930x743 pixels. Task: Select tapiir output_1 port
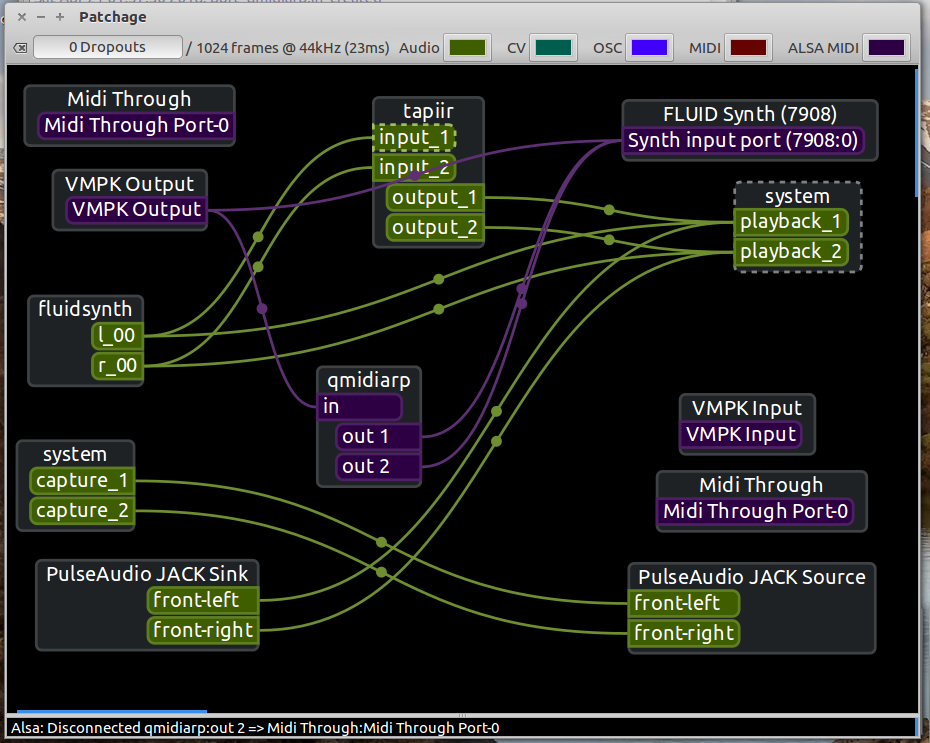(435, 197)
